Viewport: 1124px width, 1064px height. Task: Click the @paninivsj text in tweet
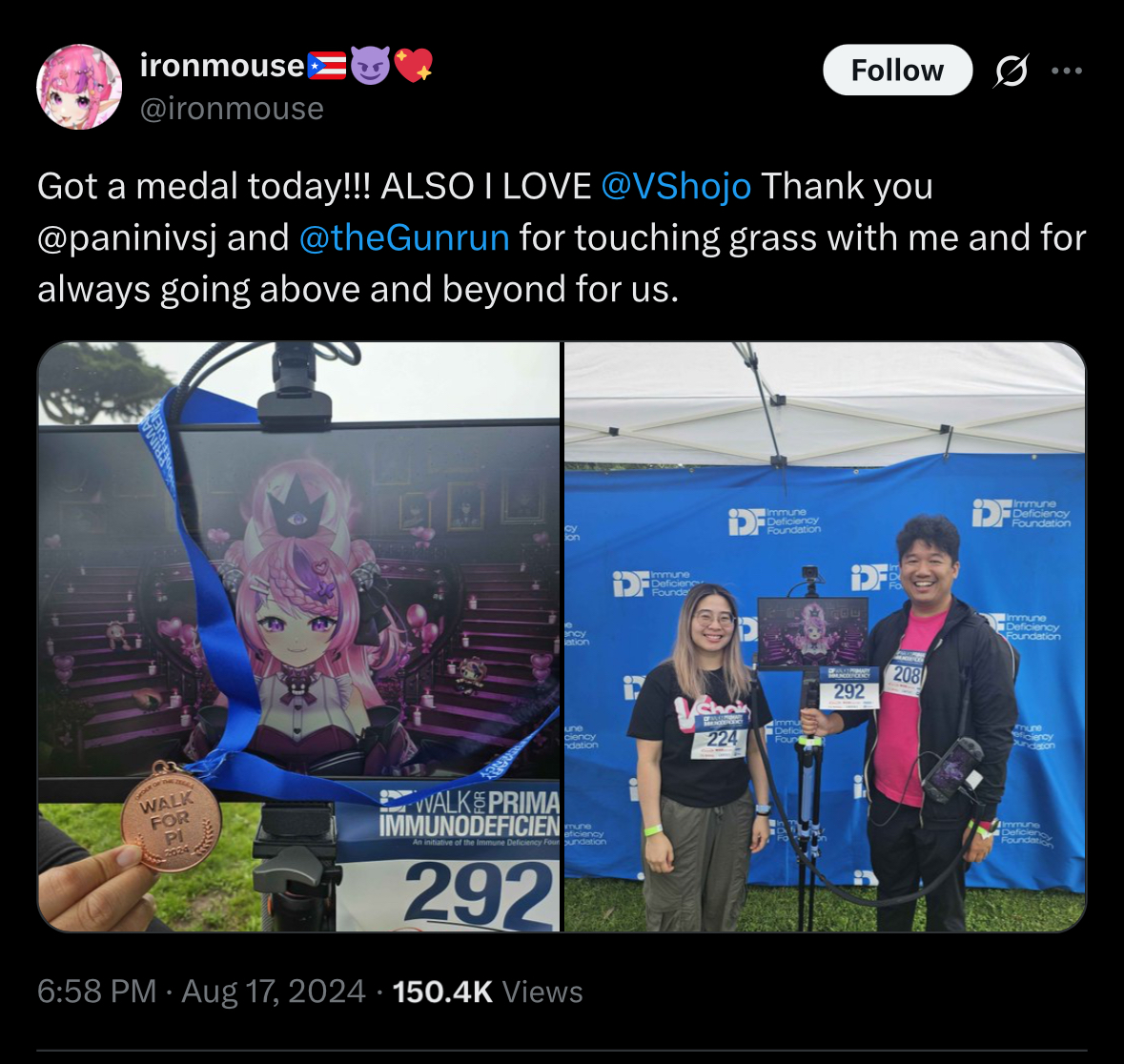point(127,238)
